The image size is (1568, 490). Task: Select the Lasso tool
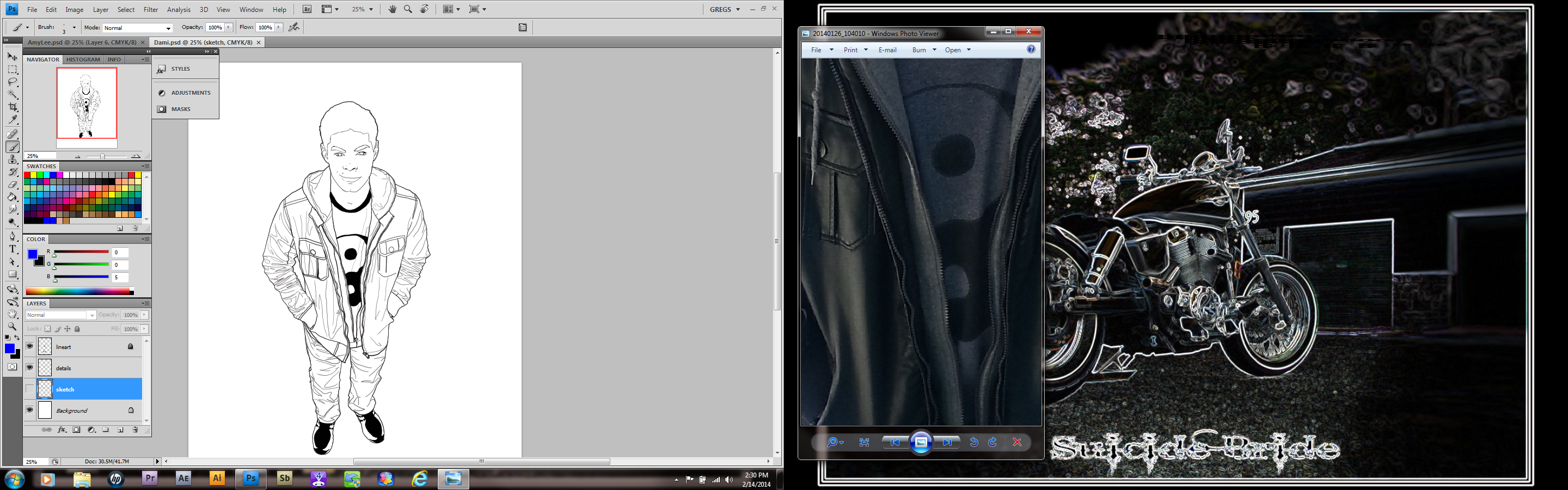click(x=12, y=82)
